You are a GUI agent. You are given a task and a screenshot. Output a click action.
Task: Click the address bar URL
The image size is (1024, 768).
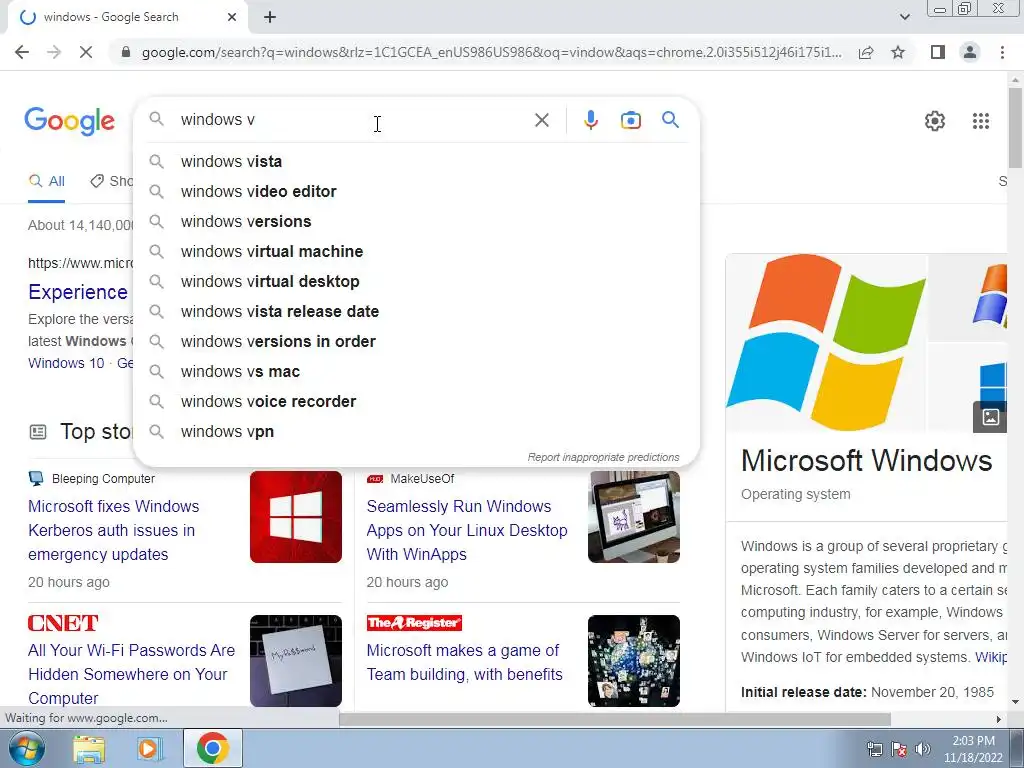coord(492,52)
